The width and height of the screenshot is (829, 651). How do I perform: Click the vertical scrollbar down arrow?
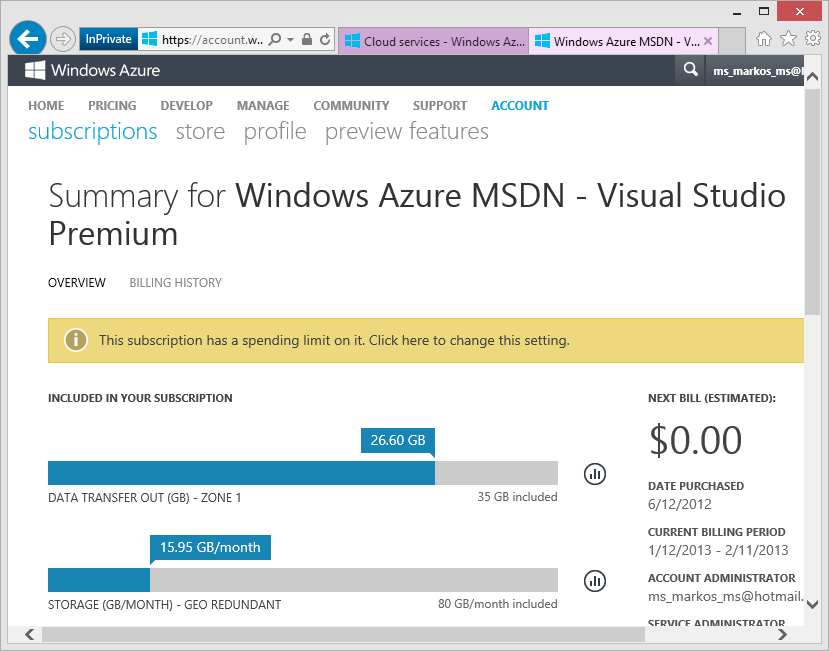point(812,605)
